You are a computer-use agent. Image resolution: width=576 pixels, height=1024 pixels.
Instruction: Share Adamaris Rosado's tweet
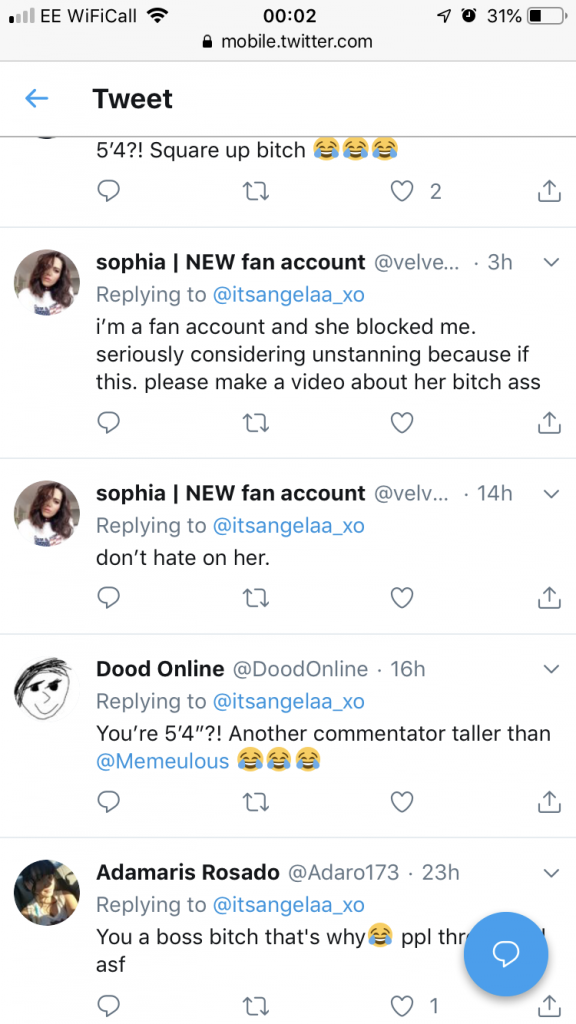tap(549, 1006)
